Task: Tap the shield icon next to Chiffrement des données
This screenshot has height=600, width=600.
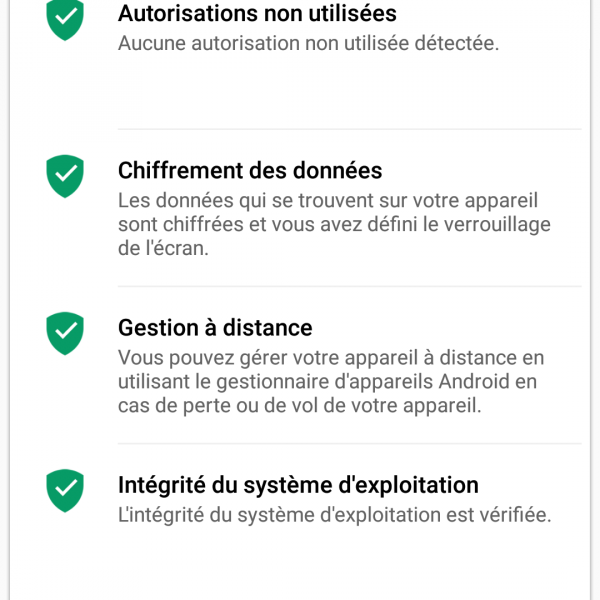Action: point(66,175)
